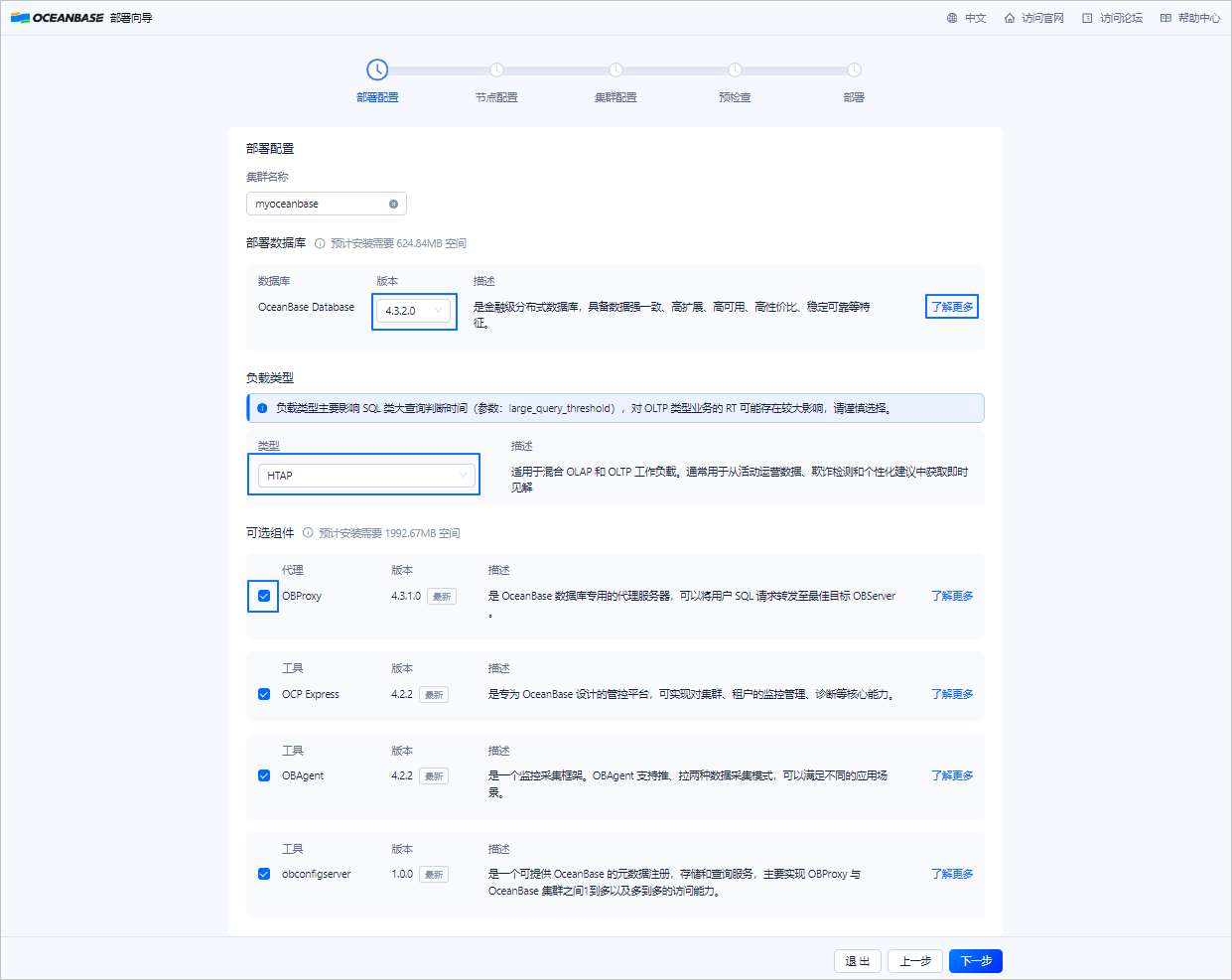
Task: Go back with the 上一步 button
Action: tap(915, 961)
